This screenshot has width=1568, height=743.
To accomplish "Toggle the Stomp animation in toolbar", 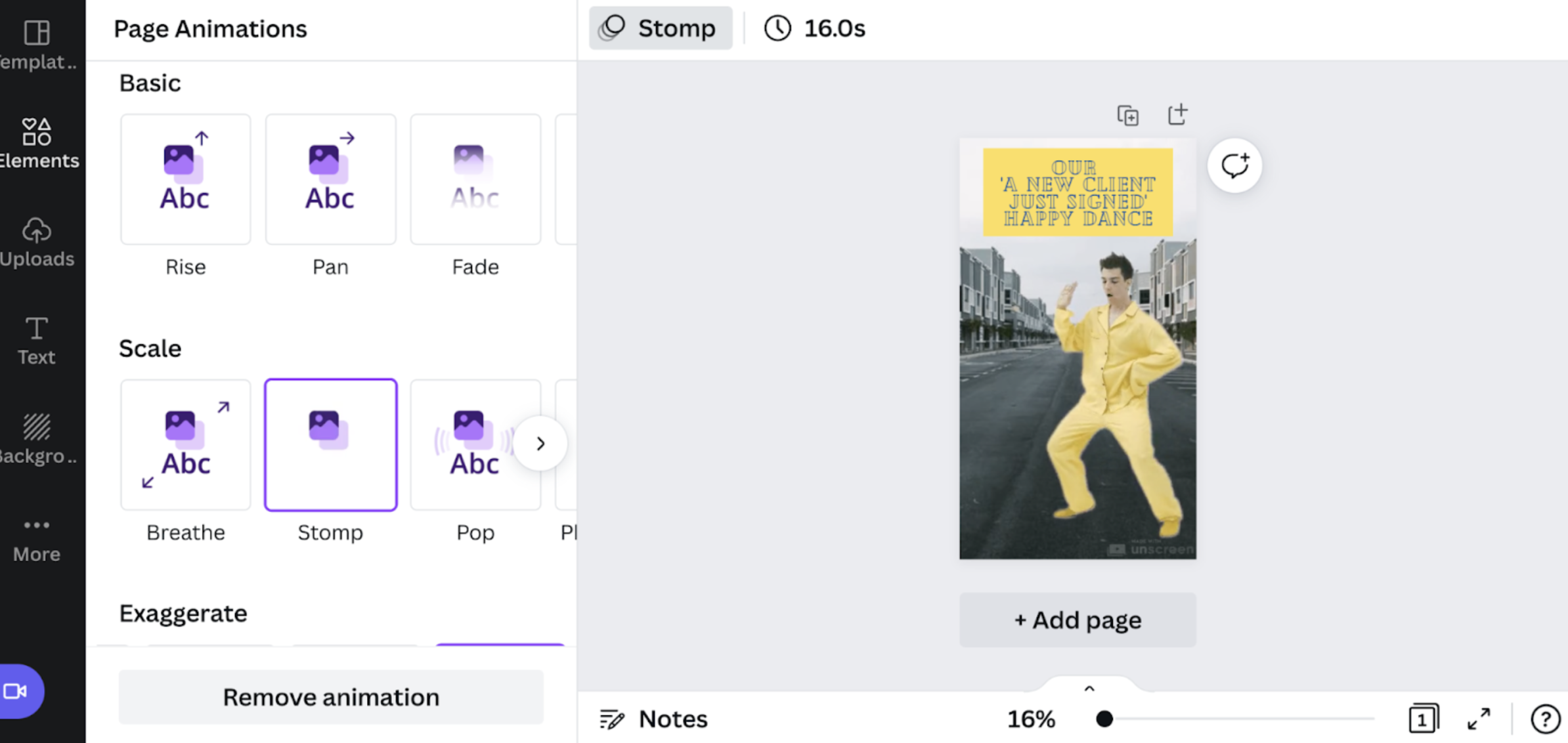I will [661, 28].
